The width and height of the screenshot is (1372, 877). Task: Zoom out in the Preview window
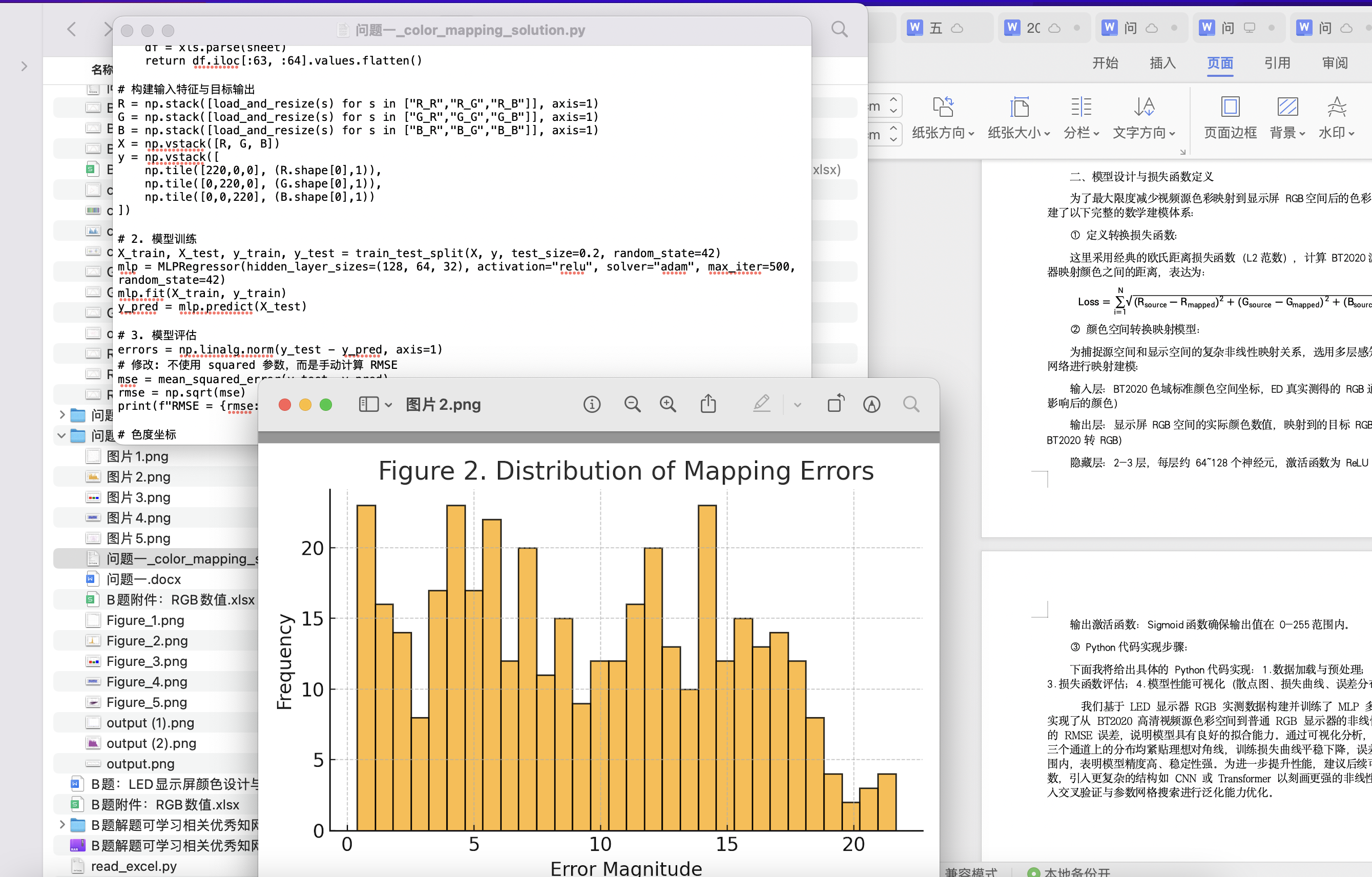[x=632, y=405]
